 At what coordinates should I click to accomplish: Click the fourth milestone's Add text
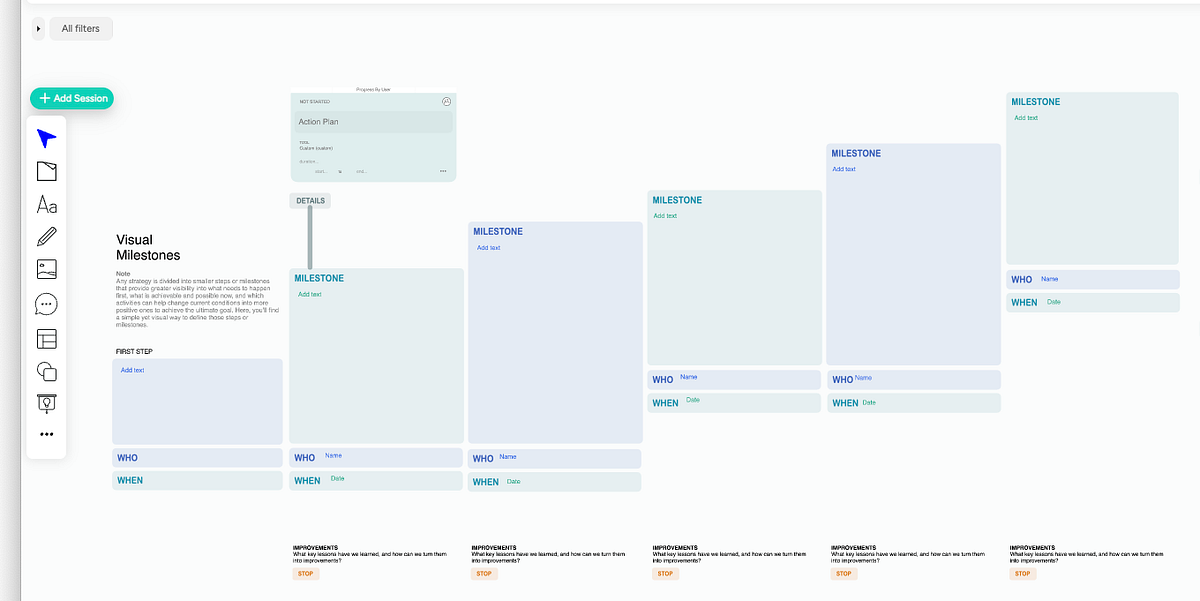pos(844,169)
